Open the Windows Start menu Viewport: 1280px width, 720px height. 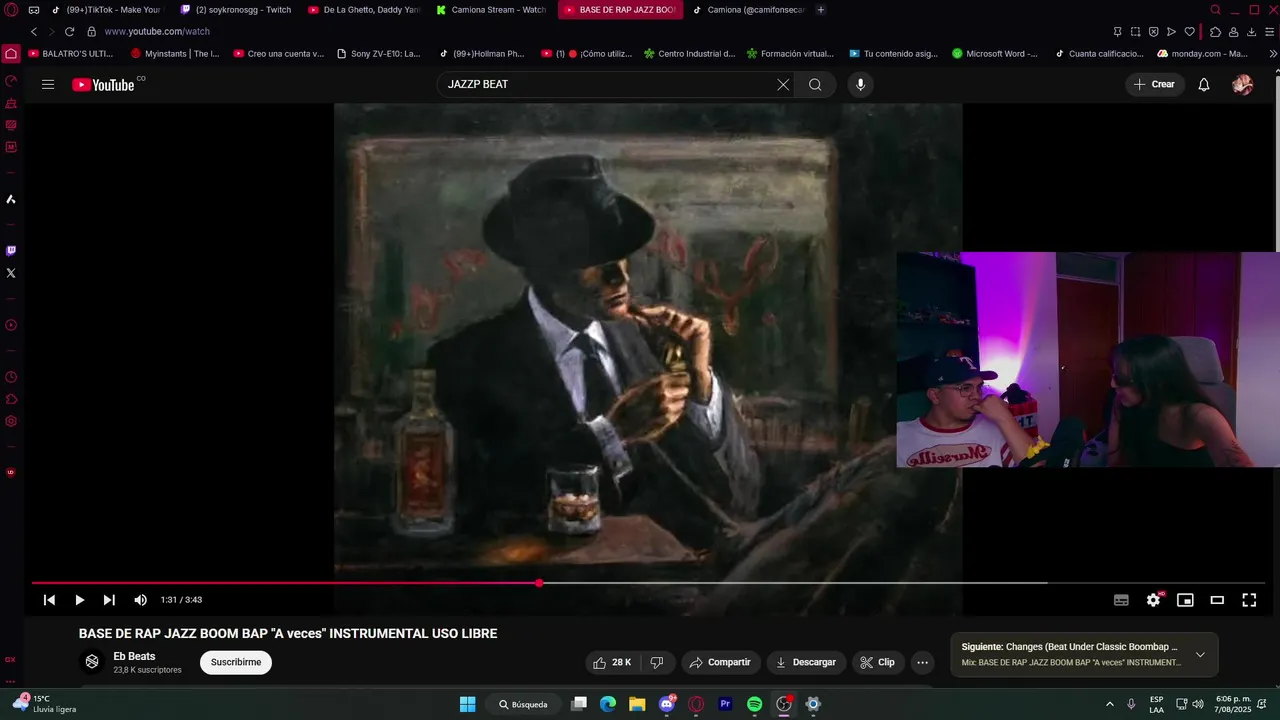467,704
